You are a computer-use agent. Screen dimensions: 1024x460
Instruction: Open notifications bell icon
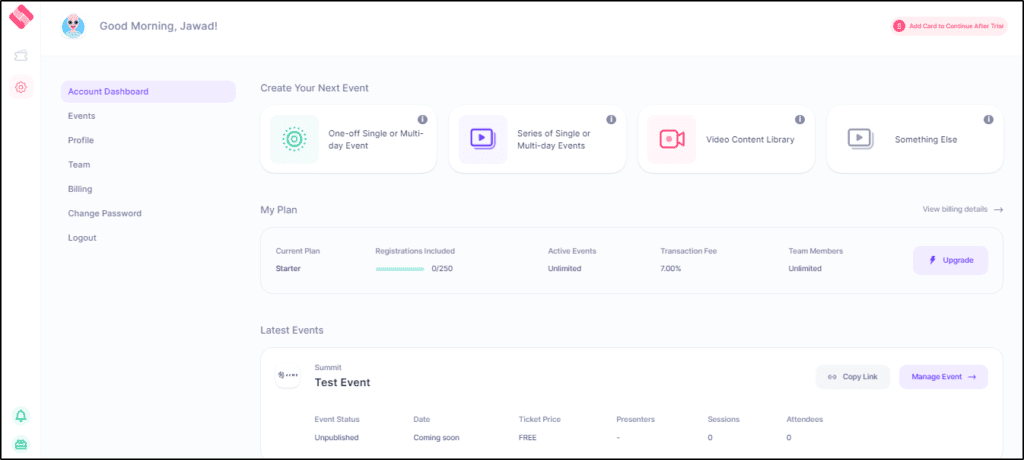point(21,416)
